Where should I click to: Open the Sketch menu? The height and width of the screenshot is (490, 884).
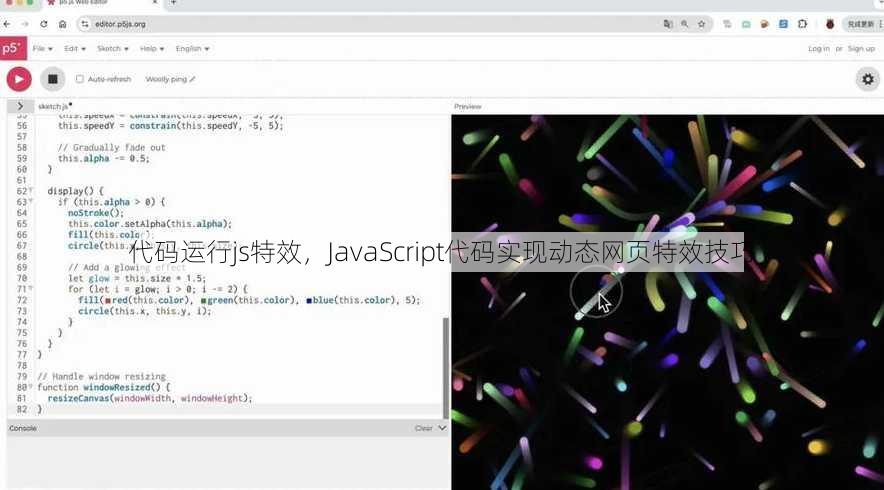(113, 49)
